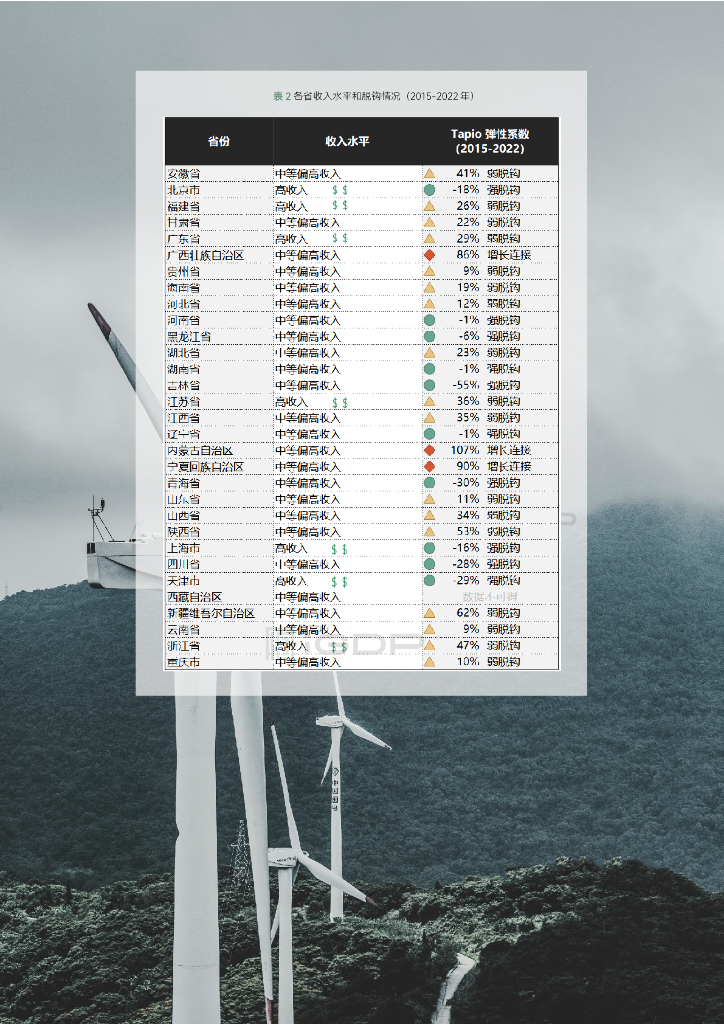Click the 数据不可得 text in 西藏 row
724x1024 pixels.
[490, 597]
